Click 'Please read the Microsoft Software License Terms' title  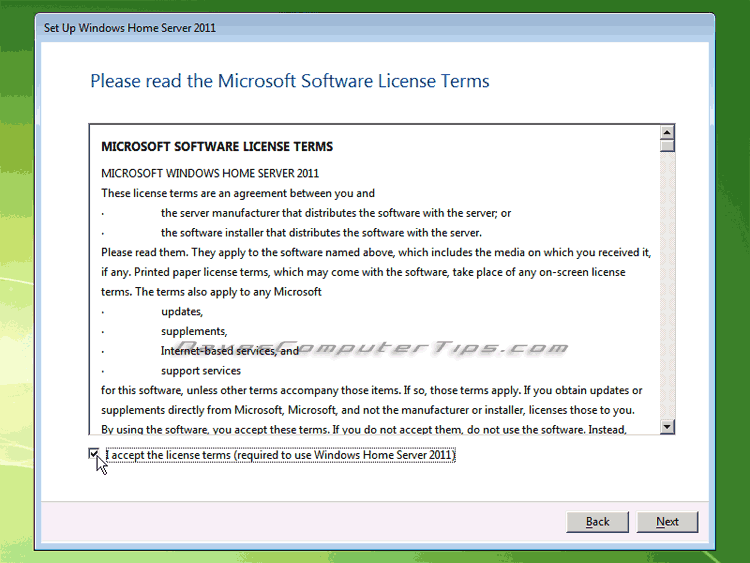click(290, 81)
